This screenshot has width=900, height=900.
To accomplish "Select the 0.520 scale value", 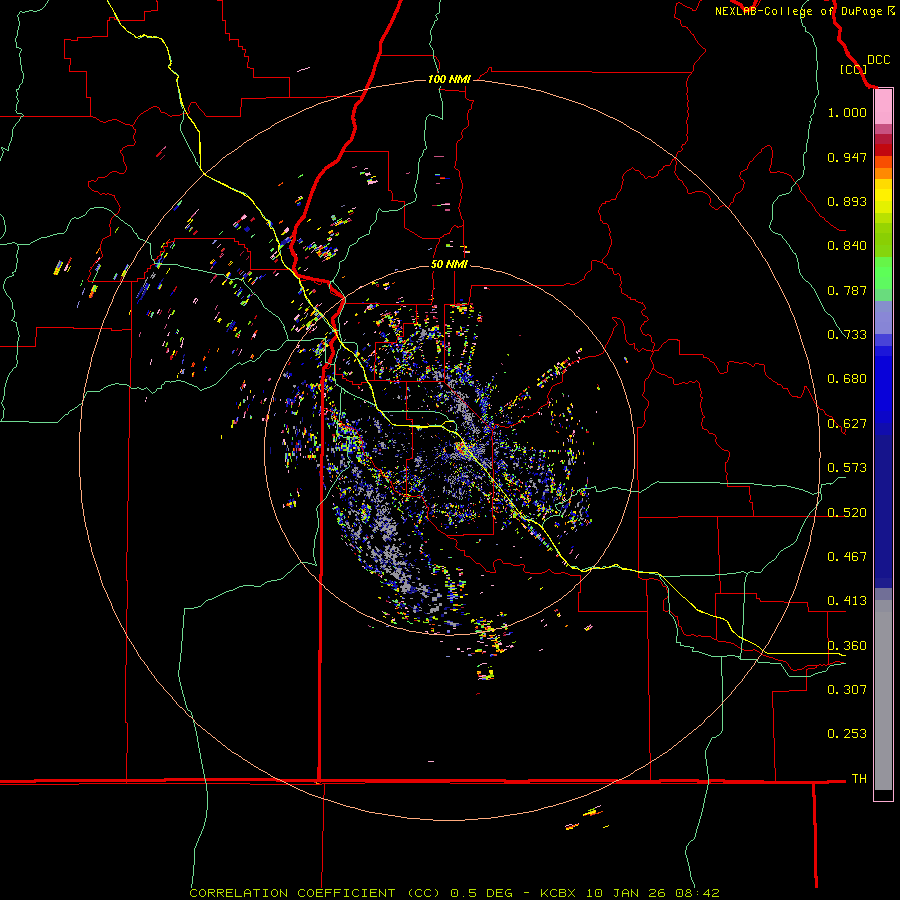I will coord(847,513).
